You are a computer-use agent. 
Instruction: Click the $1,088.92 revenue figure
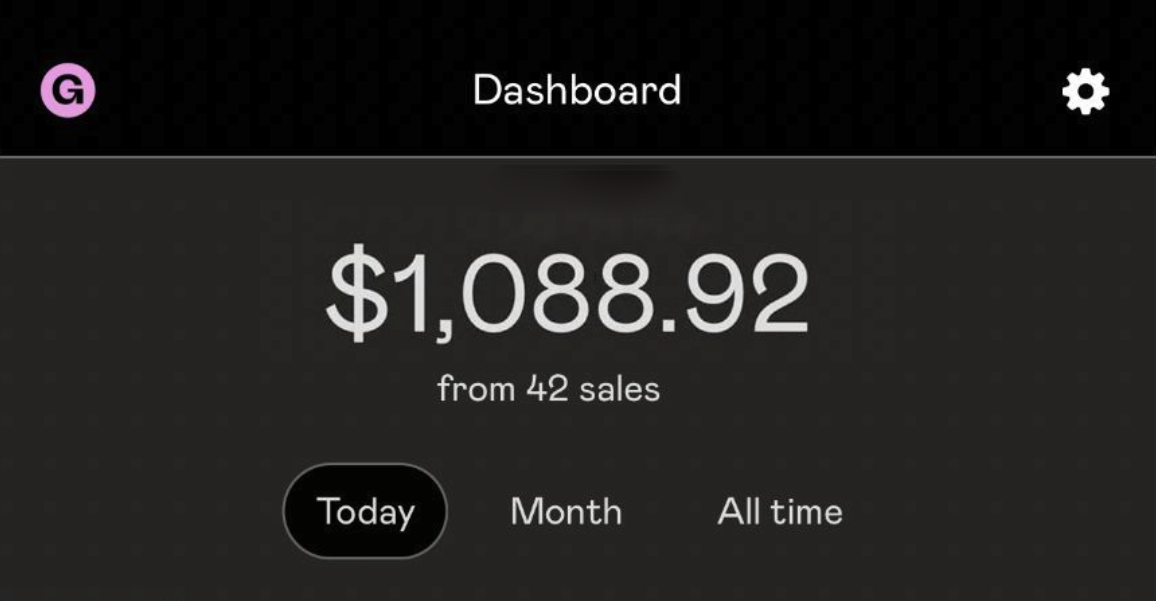(568, 293)
